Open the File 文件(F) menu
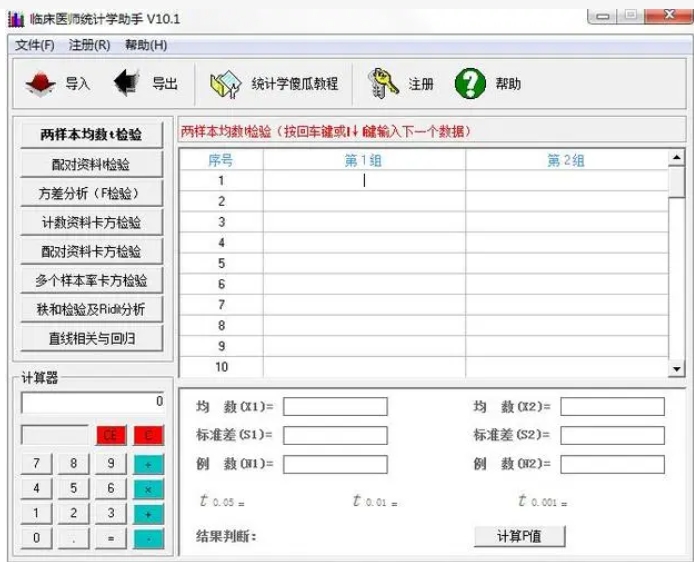694x562 pixels. (x=35, y=45)
